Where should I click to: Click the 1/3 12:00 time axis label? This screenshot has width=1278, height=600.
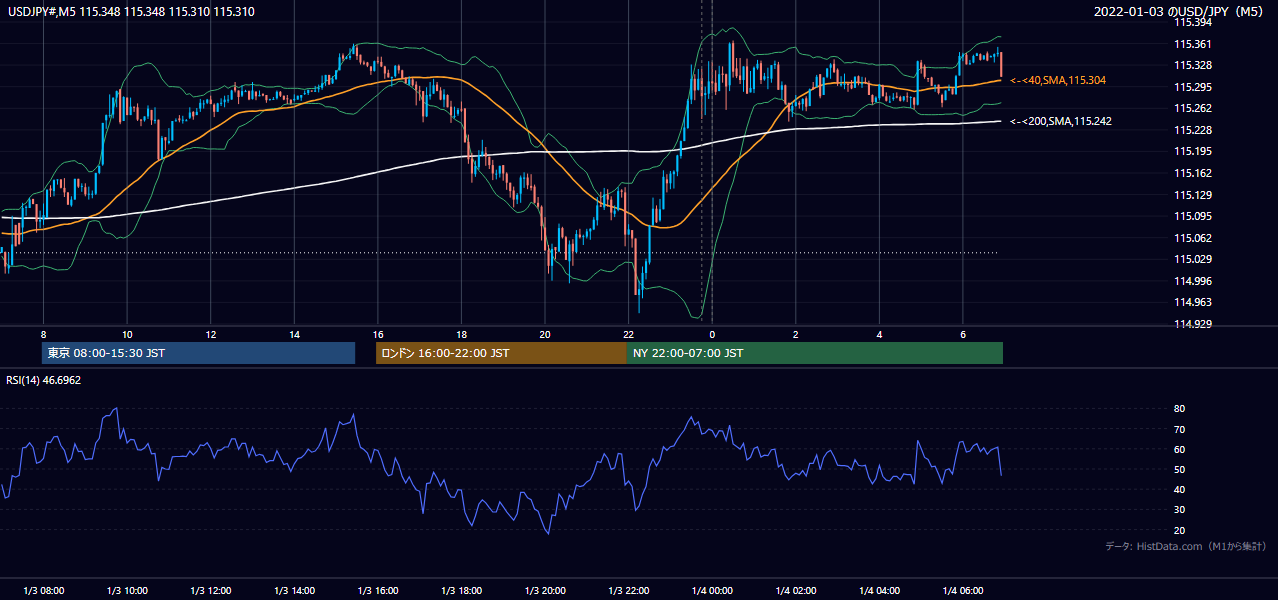click(210, 590)
